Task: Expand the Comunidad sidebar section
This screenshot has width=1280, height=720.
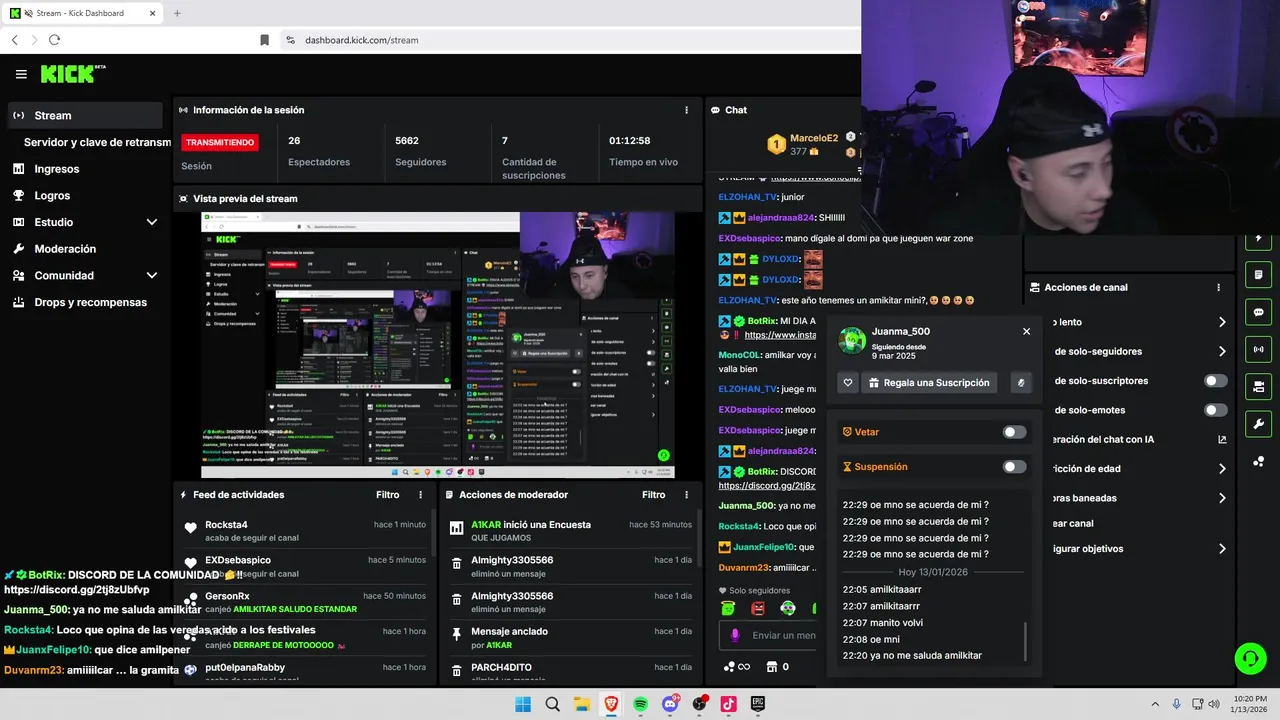Action: tap(84, 275)
